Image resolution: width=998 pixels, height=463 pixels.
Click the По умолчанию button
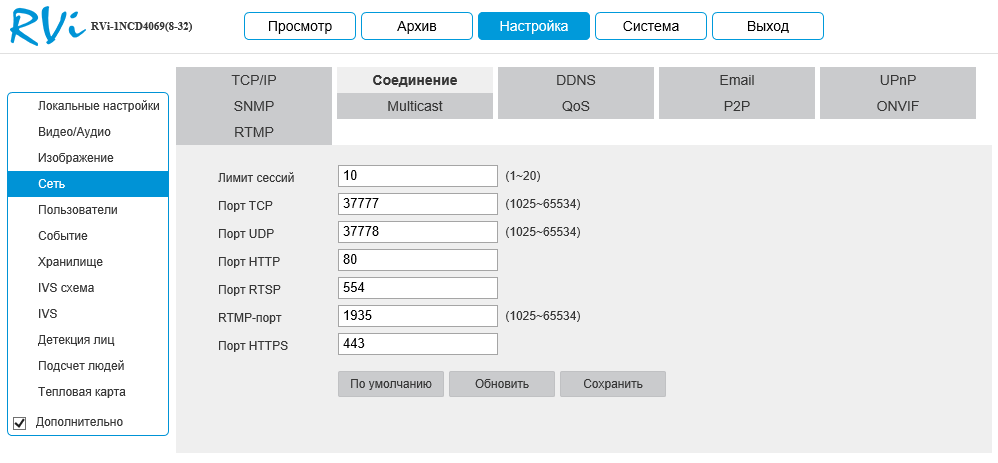(x=390, y=384)
